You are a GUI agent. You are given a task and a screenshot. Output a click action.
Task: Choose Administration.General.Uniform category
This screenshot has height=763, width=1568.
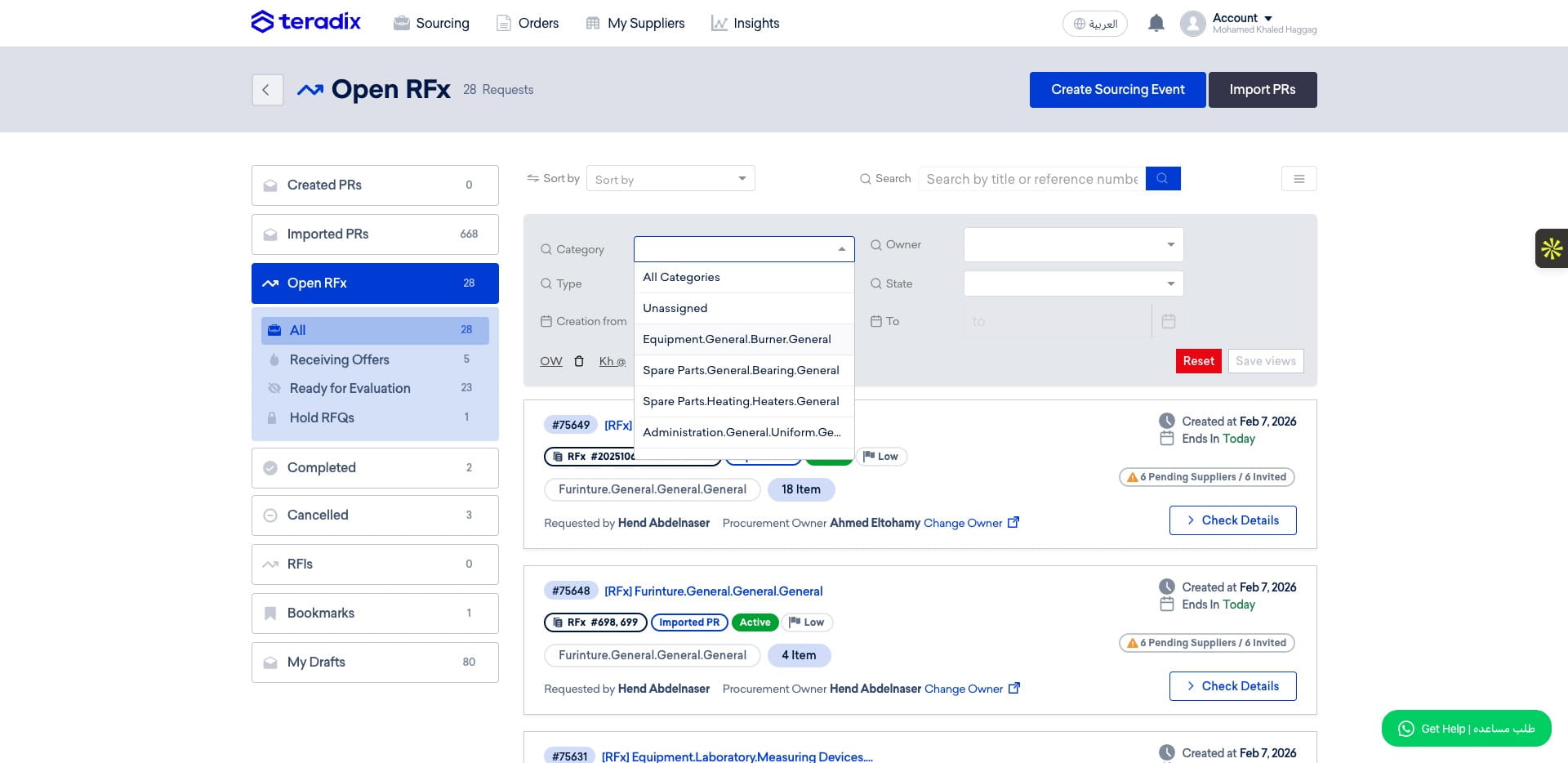pyautogui.click(x=744, y=432)
